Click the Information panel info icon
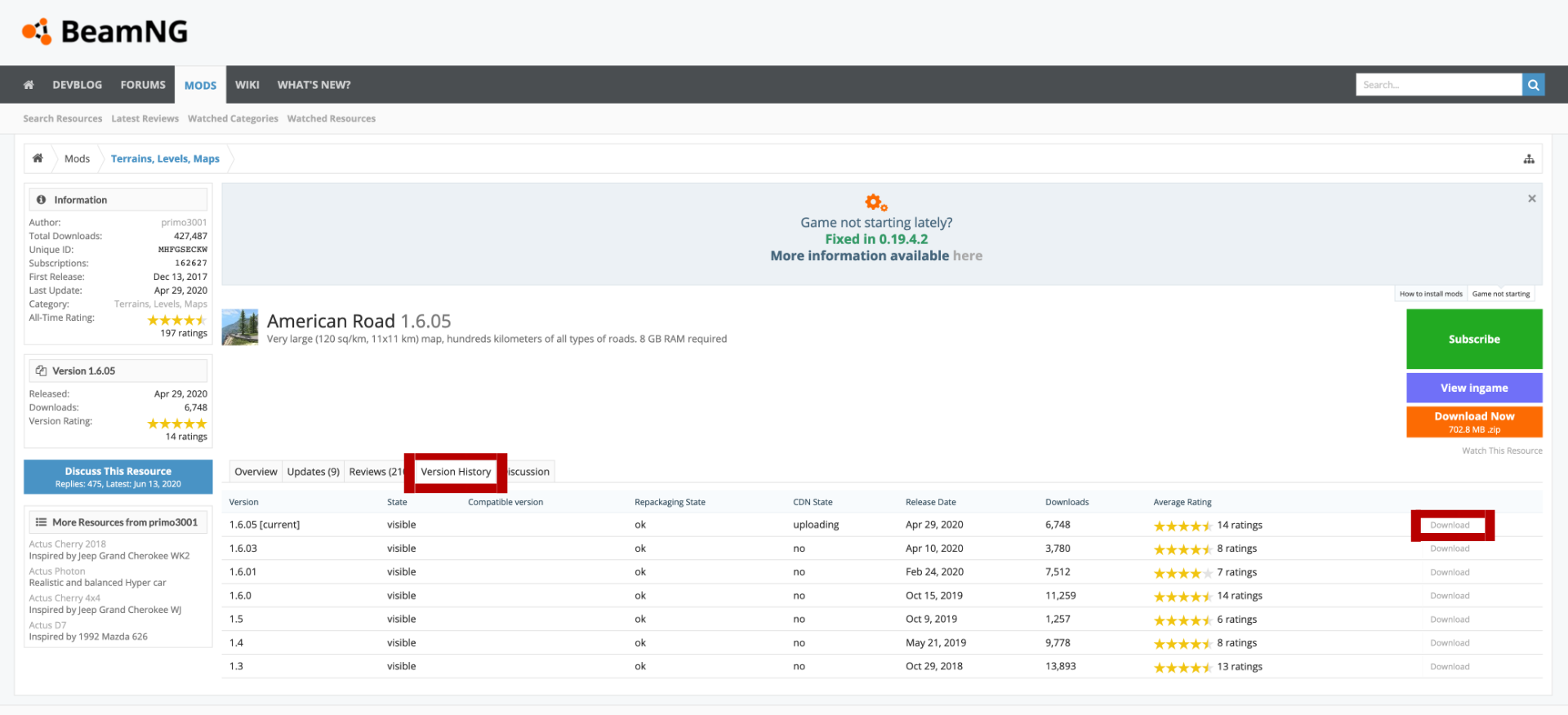Screen dimensions: 1568x715 [x=41, y=200]
